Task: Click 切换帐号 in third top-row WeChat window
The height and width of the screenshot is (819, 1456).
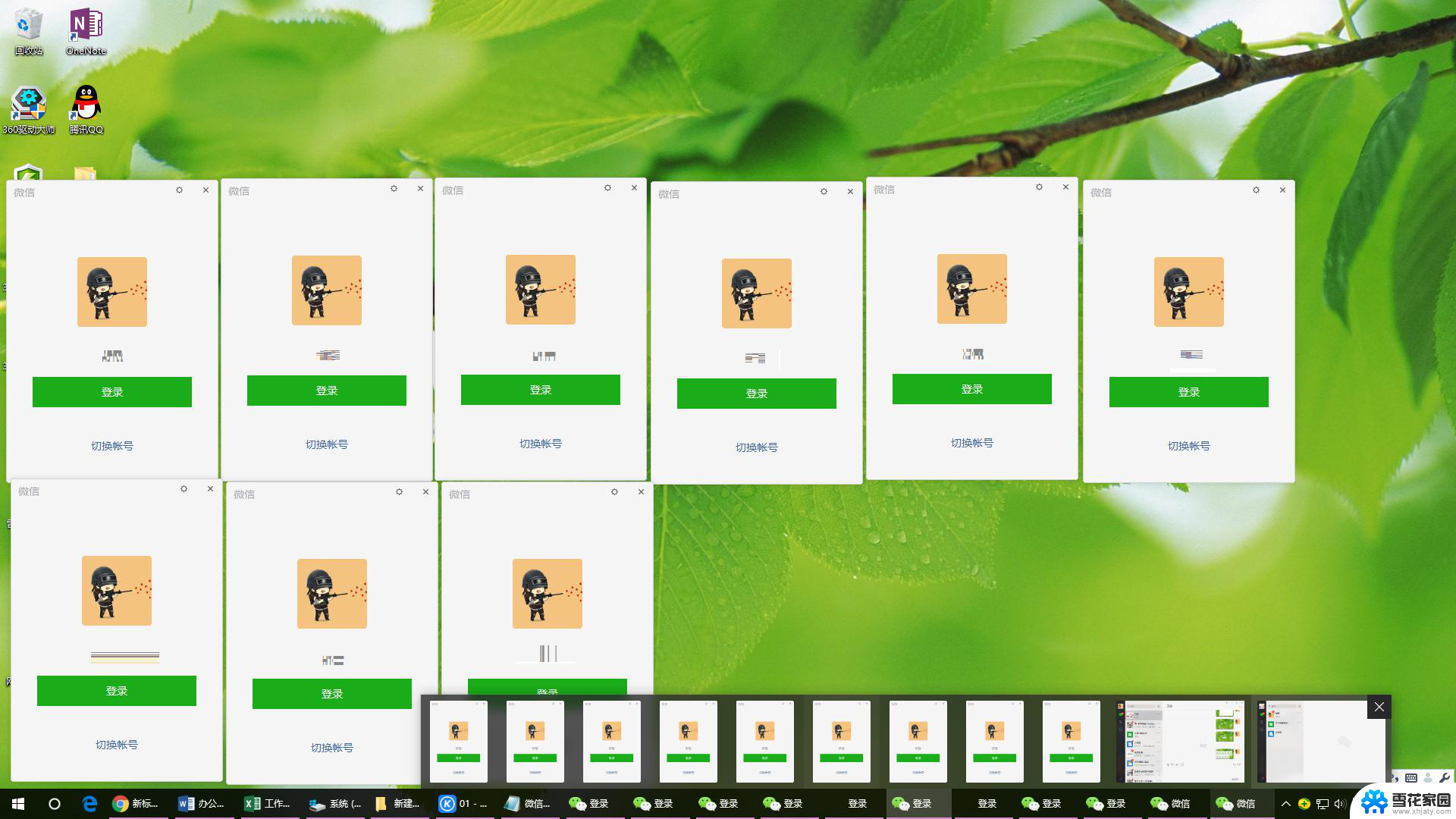Action: (541, 444)
